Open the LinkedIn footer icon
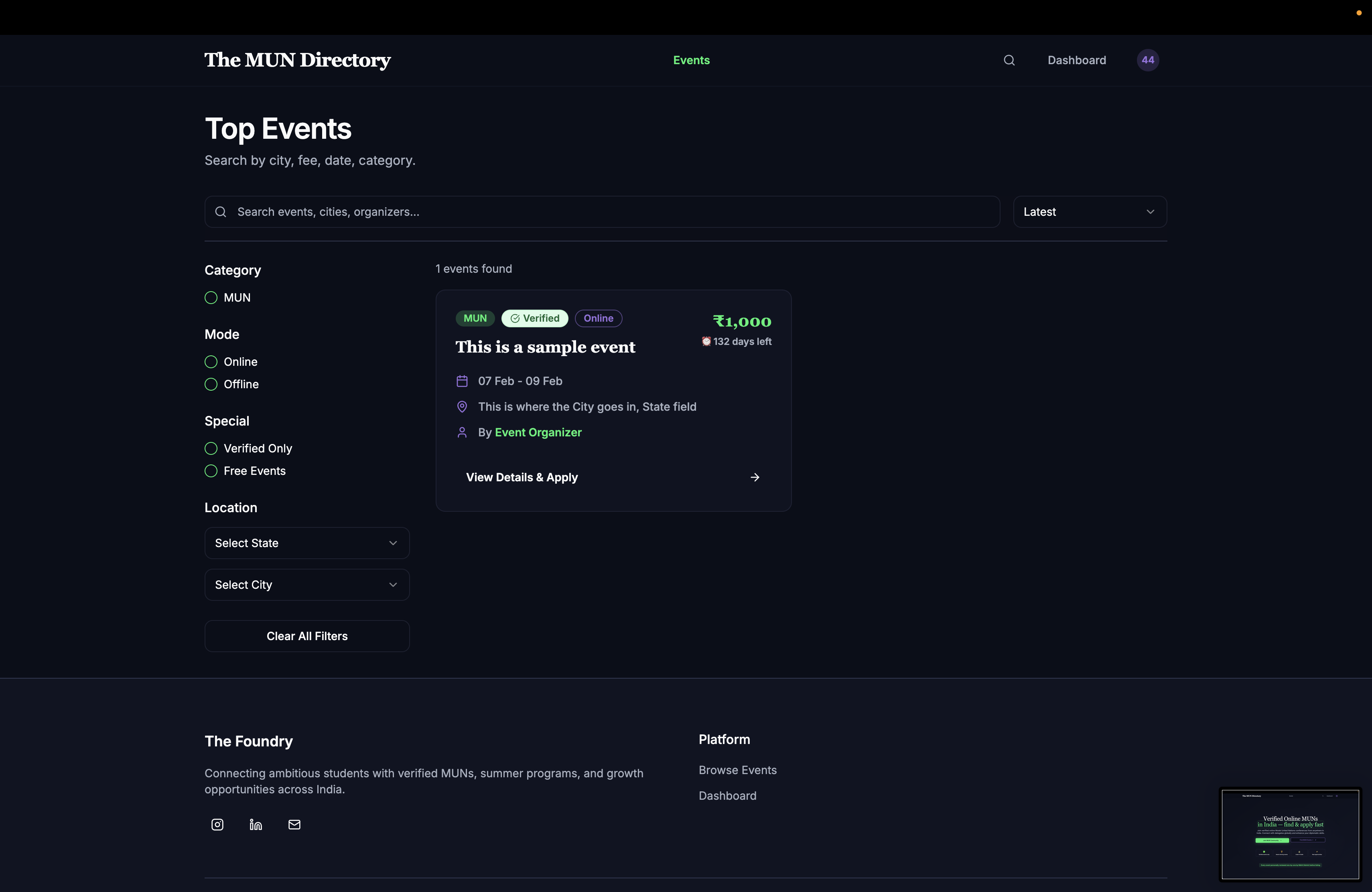Image resolution: width=1372 pixels, height=892 pixels. (x=256, y=825)
